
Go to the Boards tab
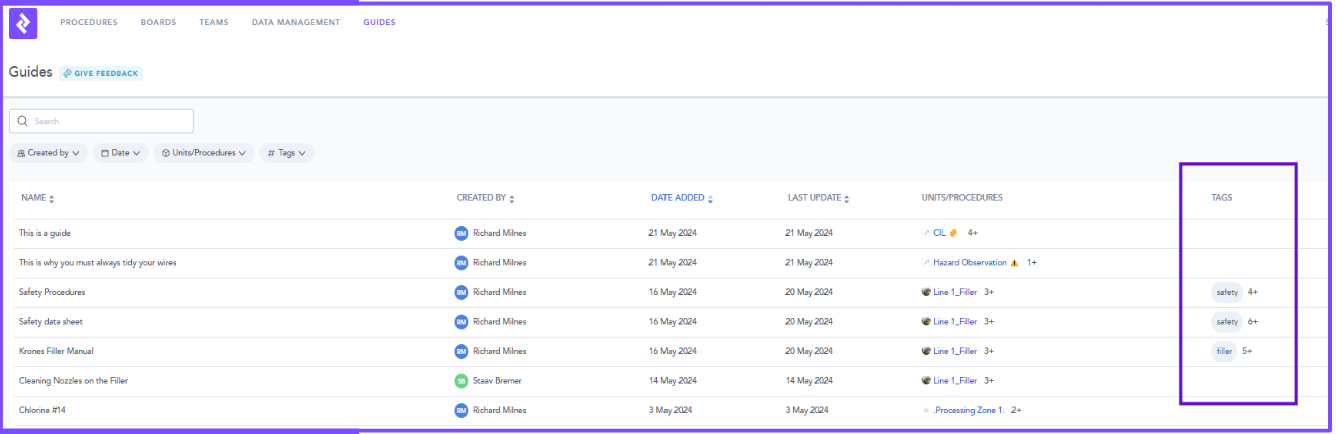[x=158, y=22]
